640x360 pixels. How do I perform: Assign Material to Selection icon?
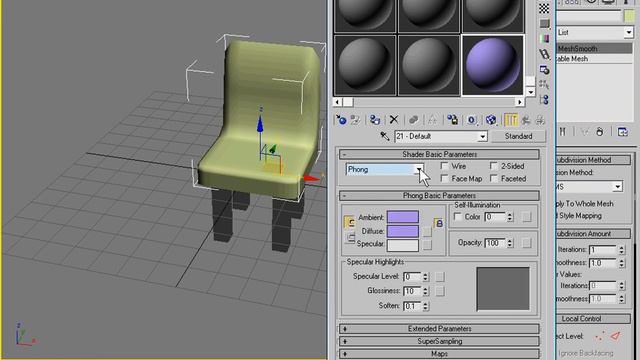[x=375, y=120]
